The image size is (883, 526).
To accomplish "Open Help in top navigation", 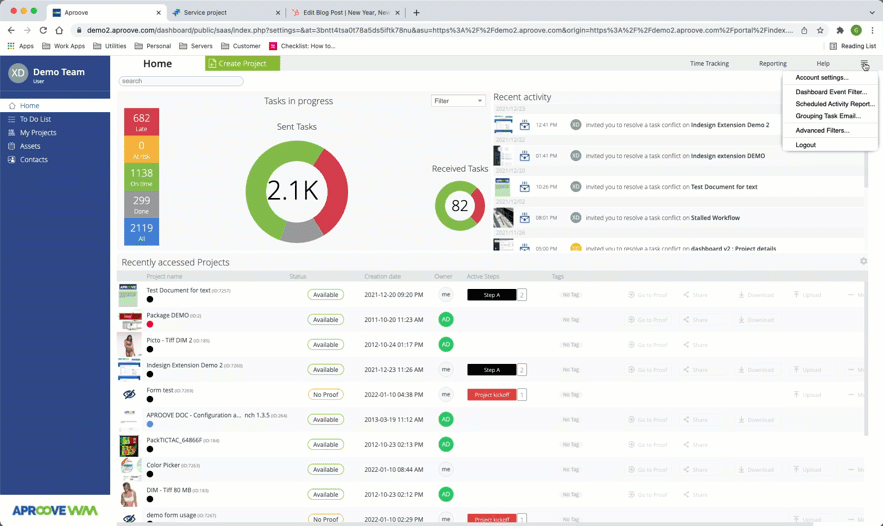I will (823, 64).
